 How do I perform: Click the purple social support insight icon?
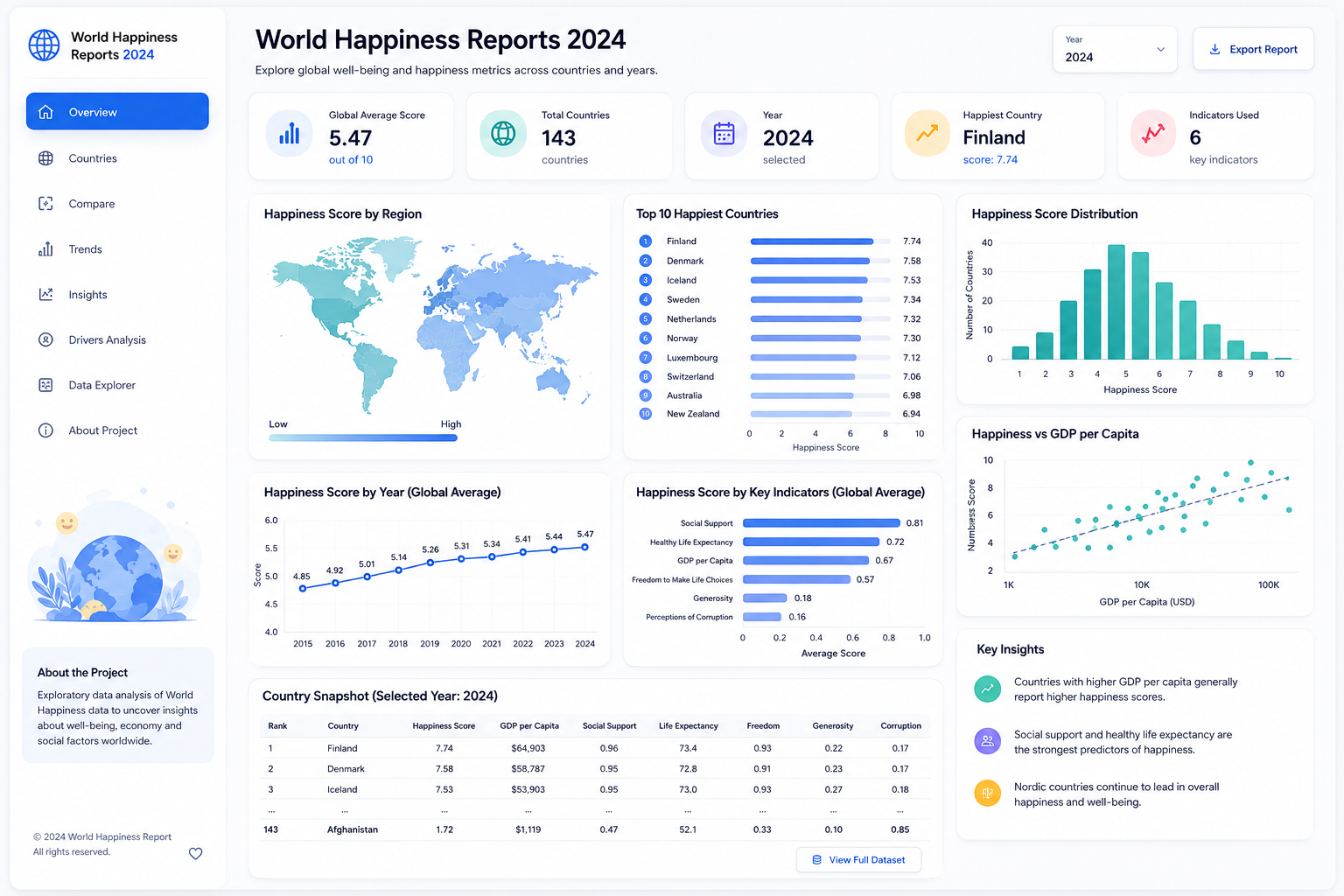987,741
